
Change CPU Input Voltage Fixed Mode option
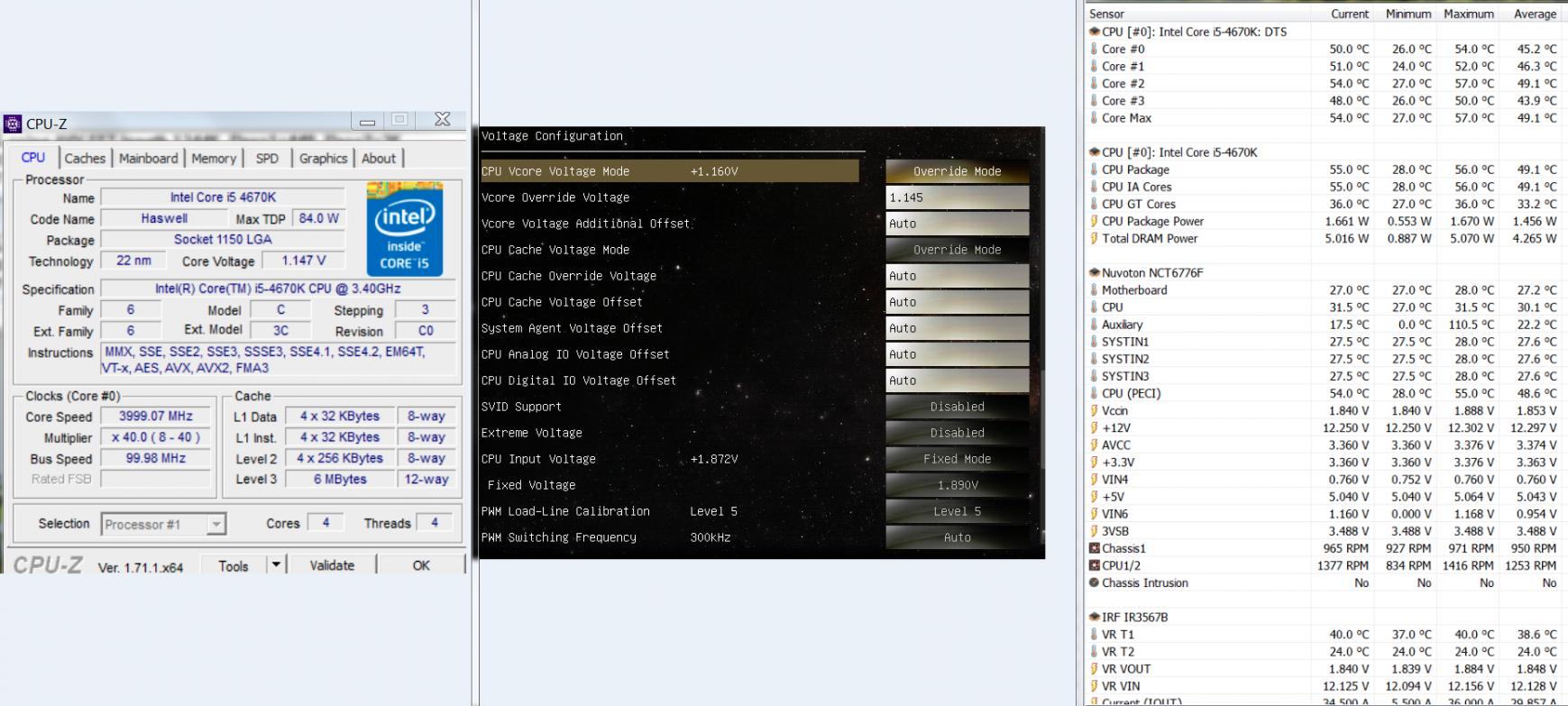[957, 459]
